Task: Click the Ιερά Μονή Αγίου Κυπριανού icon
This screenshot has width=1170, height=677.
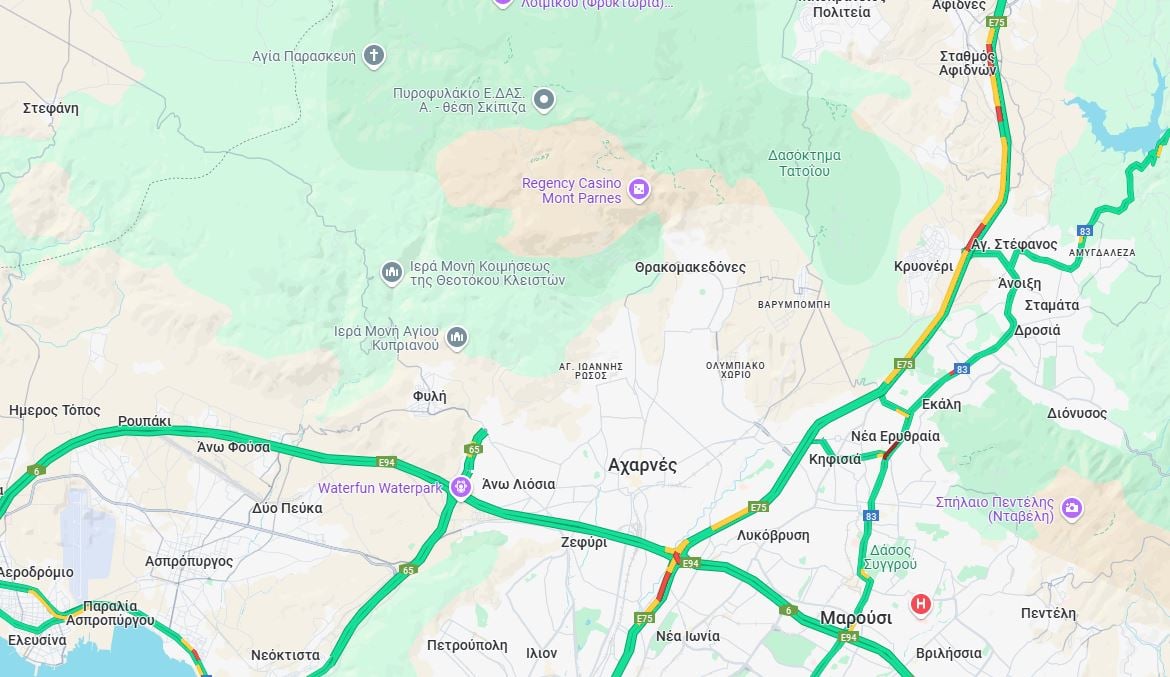Action: (457, 338)
